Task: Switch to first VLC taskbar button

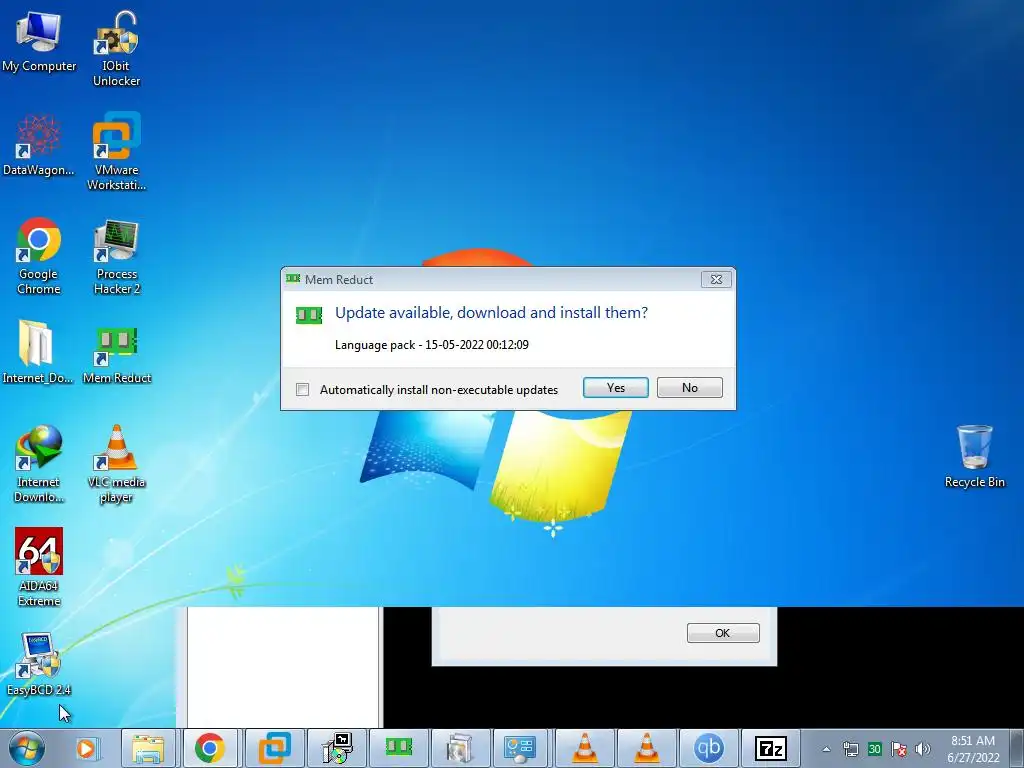Action: tap(584, 748)
